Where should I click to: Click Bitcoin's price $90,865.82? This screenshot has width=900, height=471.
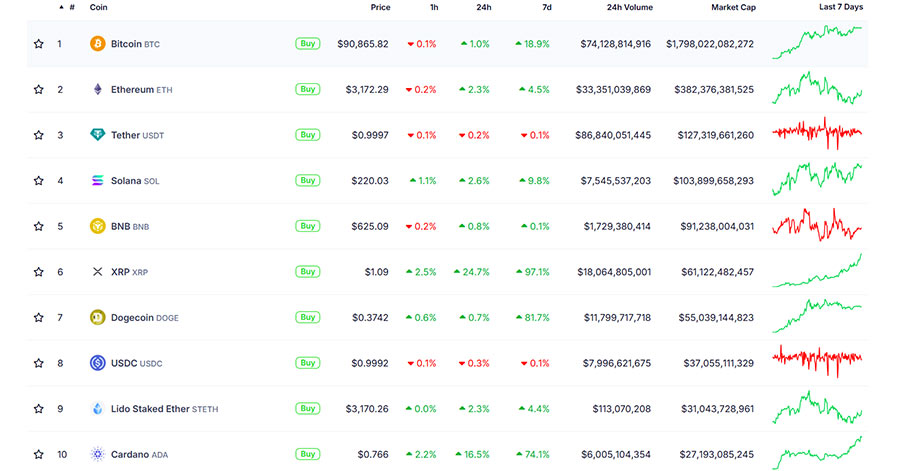pos(363,44)
